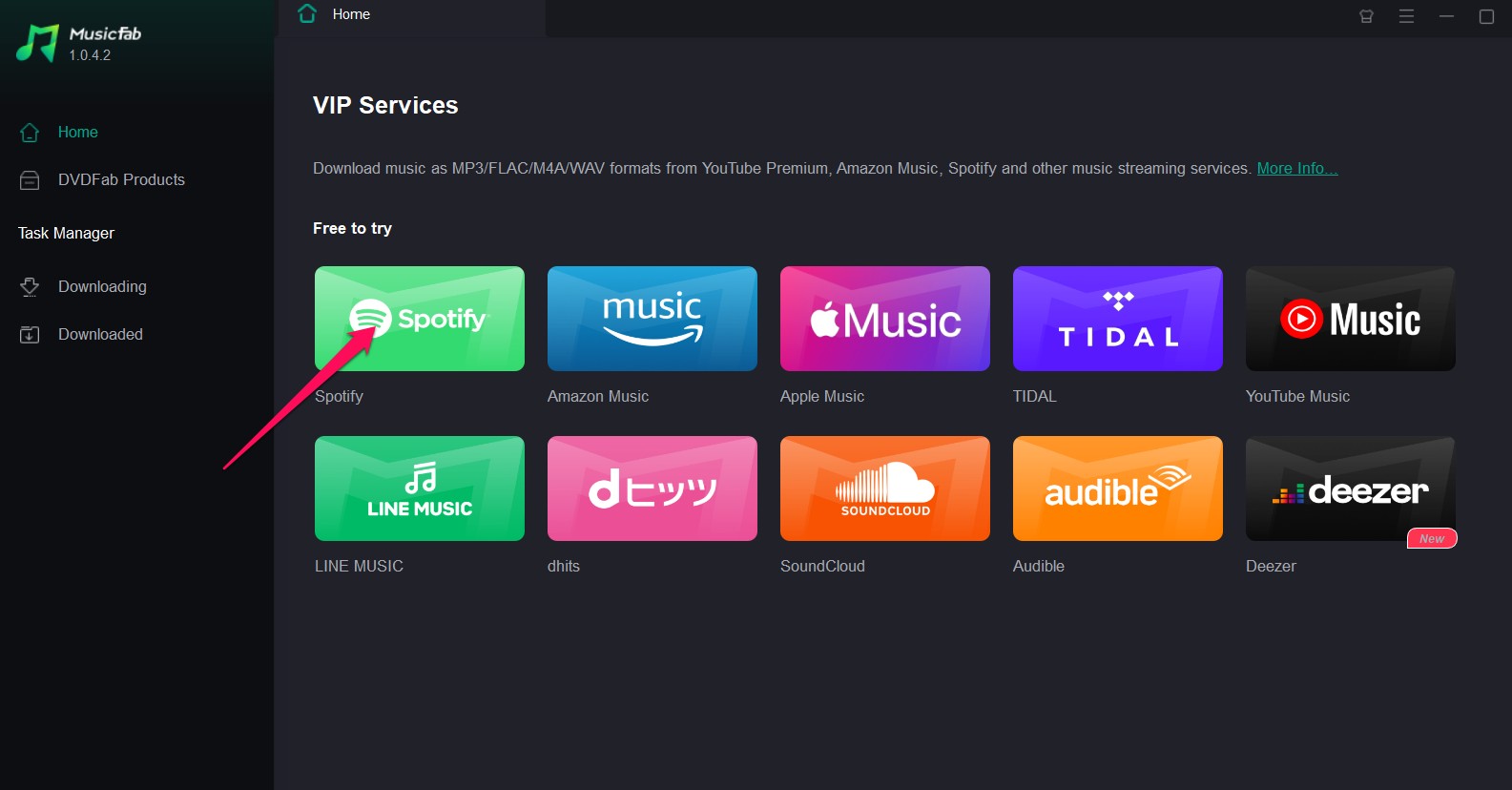Click the Downloading sidebar icon

click(x=30, y=287)
